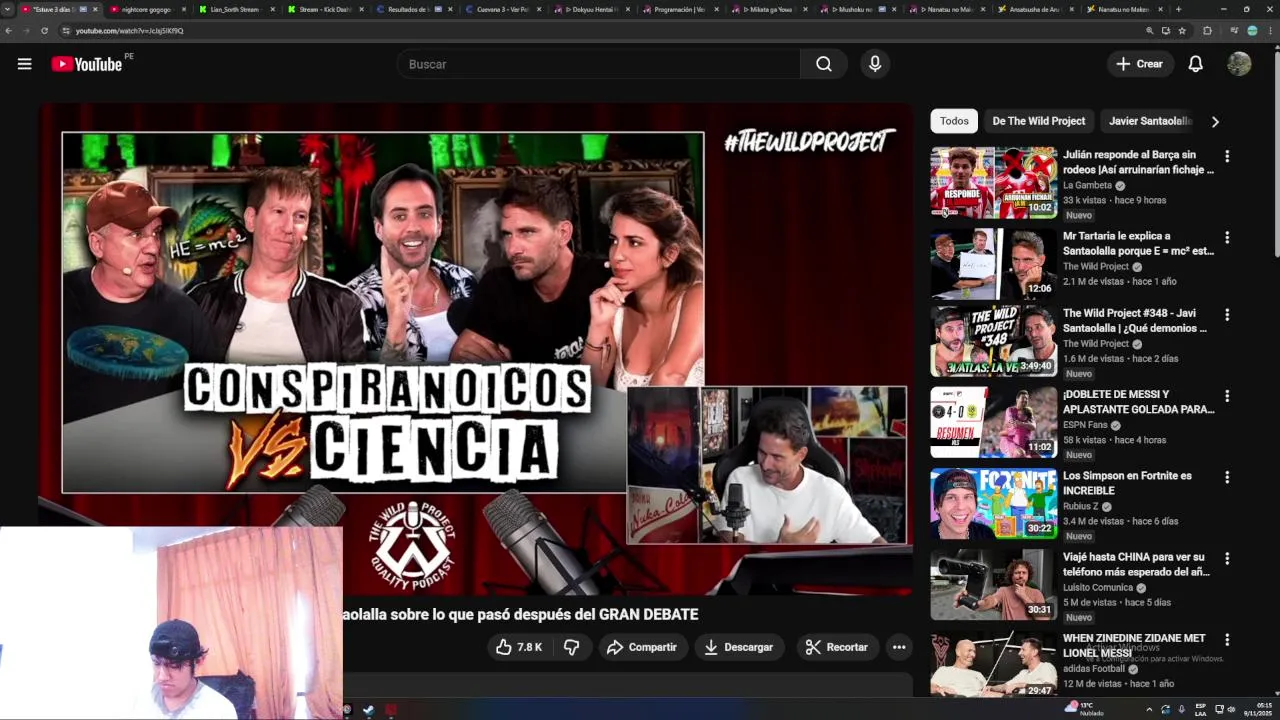1280x720 pixels.
Task: Open options for Mr Tartaria video
Action: pyautogui.click(x=1227, y=238)
